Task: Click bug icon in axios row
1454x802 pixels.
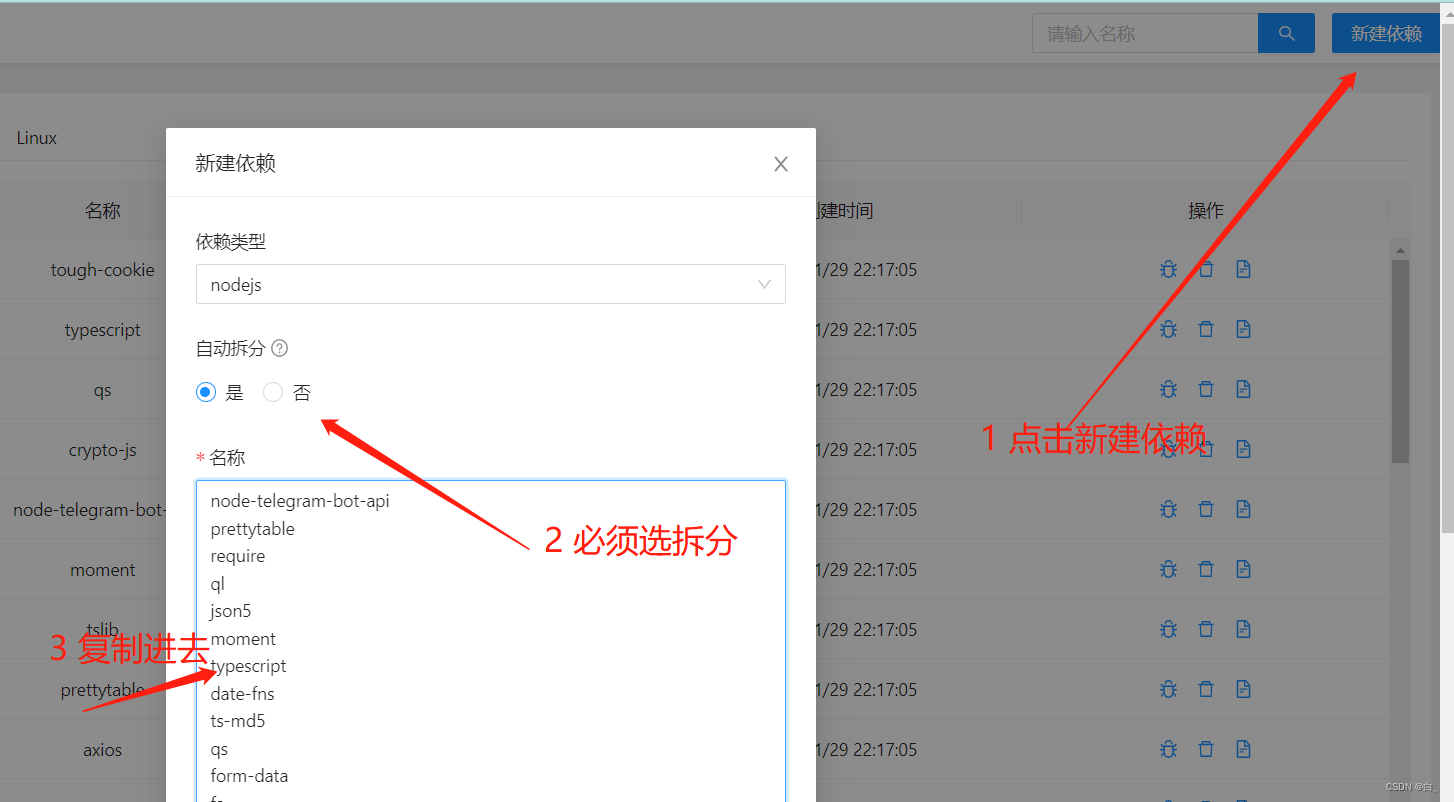Action: [1168, 749]
